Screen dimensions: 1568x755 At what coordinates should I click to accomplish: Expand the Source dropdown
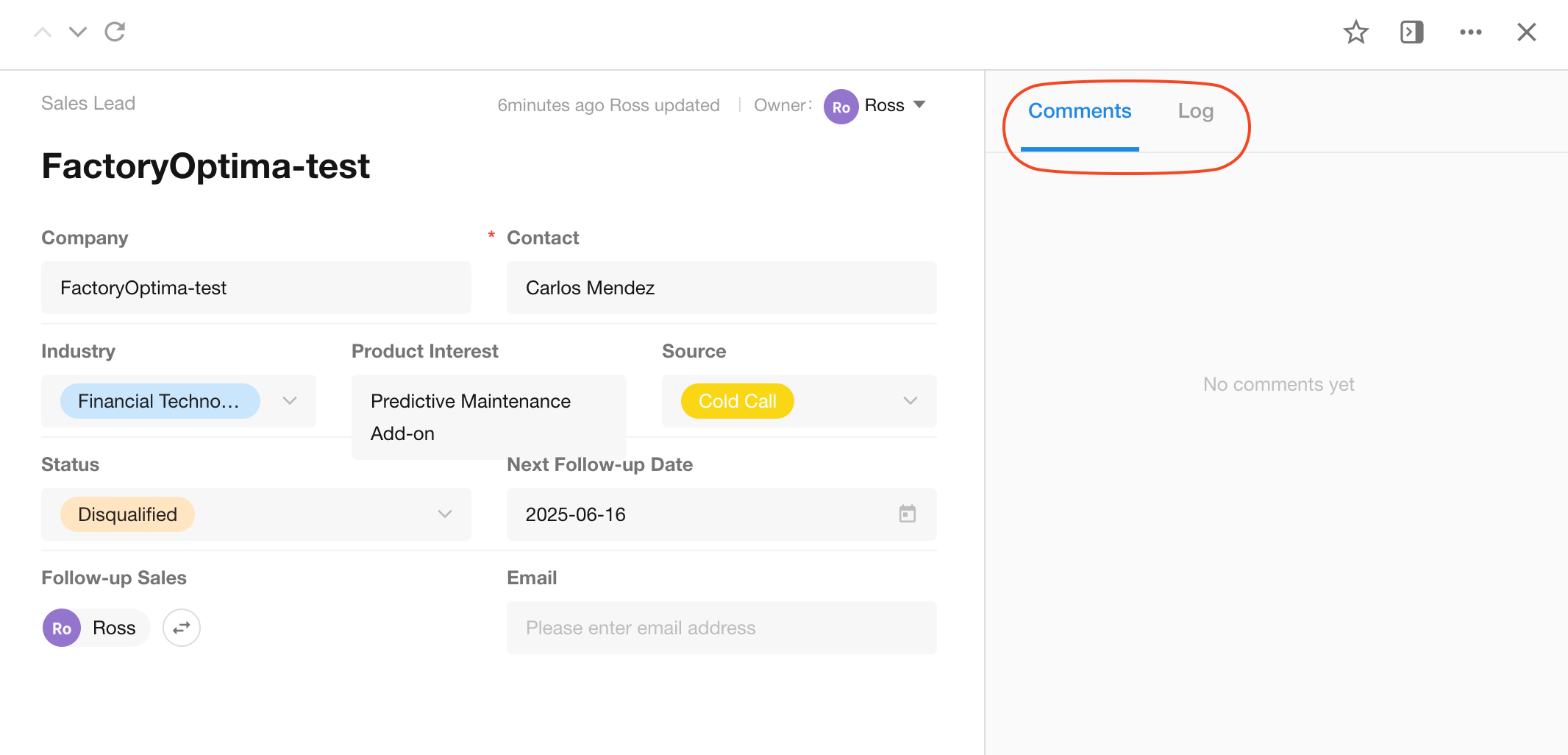point(910,401)
